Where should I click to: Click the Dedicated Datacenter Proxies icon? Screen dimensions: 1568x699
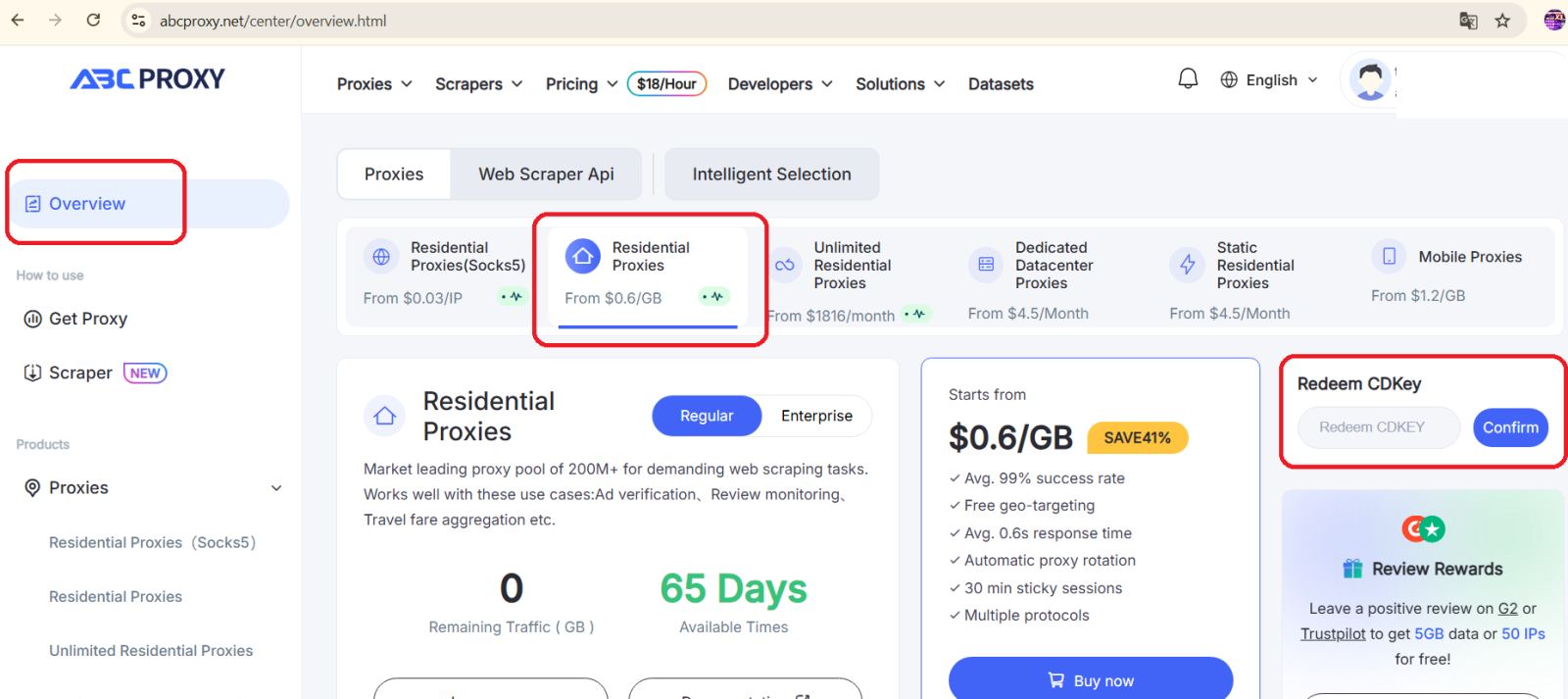click(986, 265)
